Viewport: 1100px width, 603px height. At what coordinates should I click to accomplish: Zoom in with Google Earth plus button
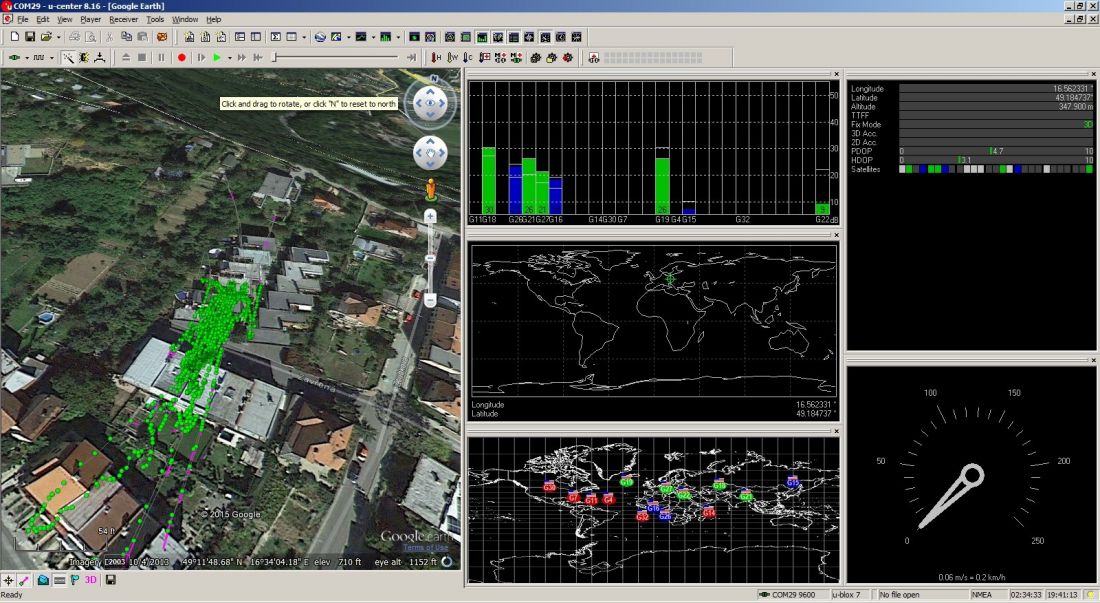[430, 217]
